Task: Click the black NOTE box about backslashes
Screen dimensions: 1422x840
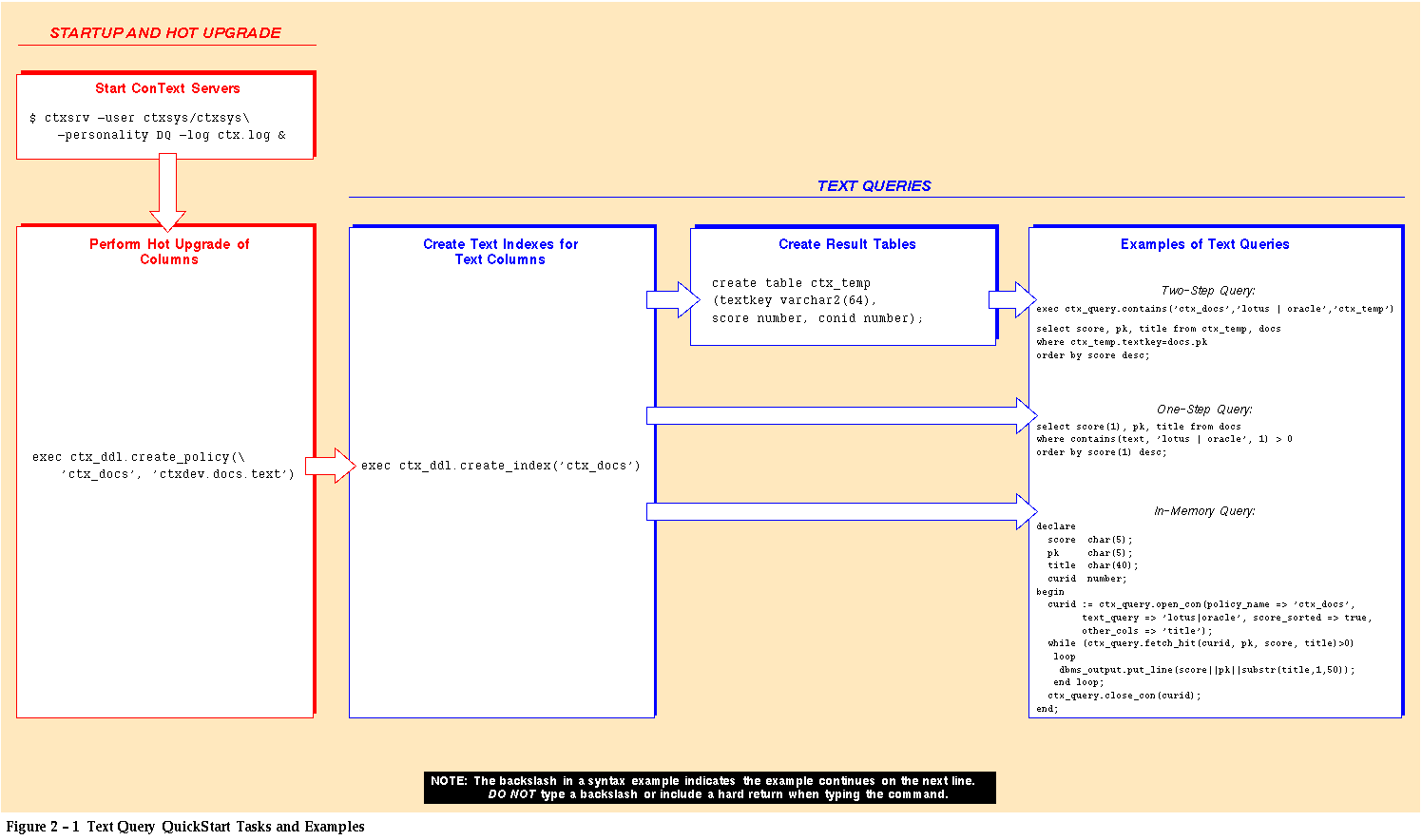Action: click(x=709, y=788)
